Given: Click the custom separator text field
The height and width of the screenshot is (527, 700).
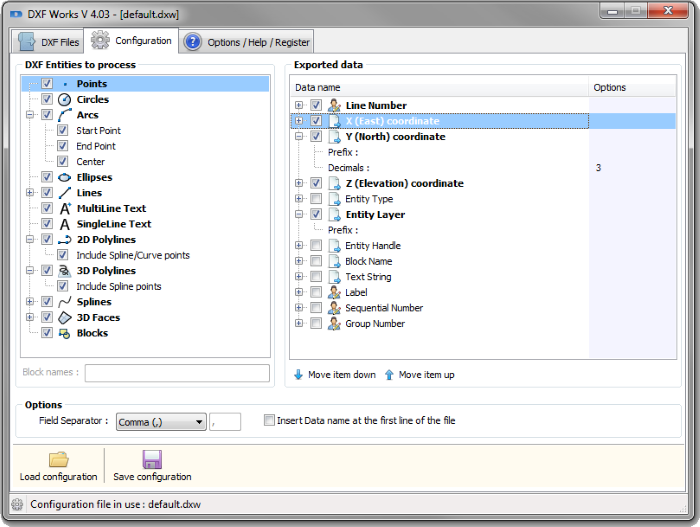Looking at the screenshot, I should click(225, 422).
